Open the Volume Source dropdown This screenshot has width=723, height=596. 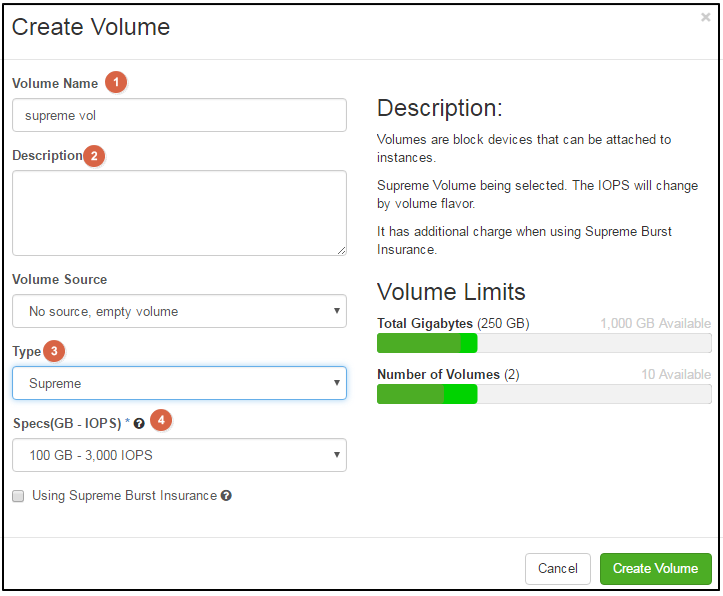[179, 311]
